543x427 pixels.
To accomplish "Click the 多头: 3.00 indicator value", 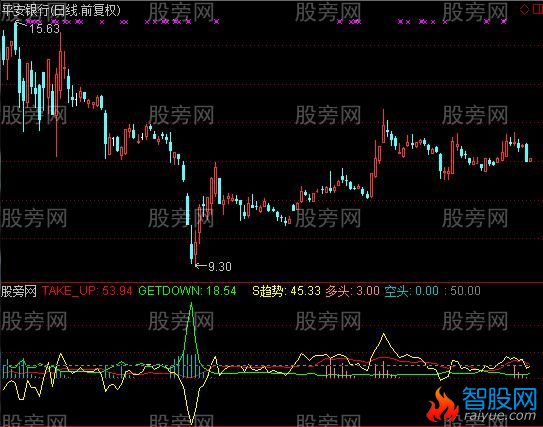I will point(353,291).
